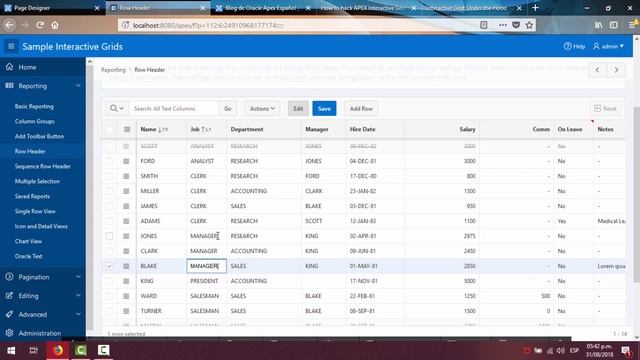The image size is (640, 360).
Task: Open row actions menu for BLAKE
Action: (x=126, y=266)
